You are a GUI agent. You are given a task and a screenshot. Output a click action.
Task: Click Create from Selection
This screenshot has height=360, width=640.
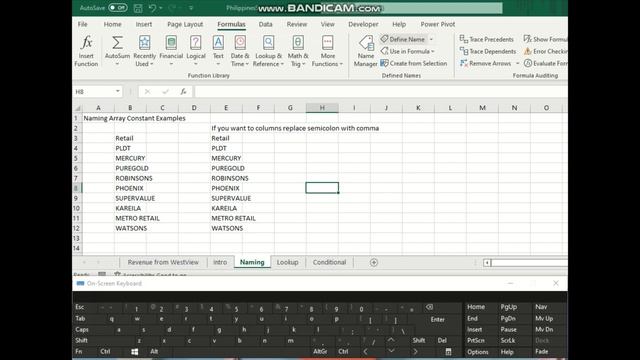coord(414,63)
